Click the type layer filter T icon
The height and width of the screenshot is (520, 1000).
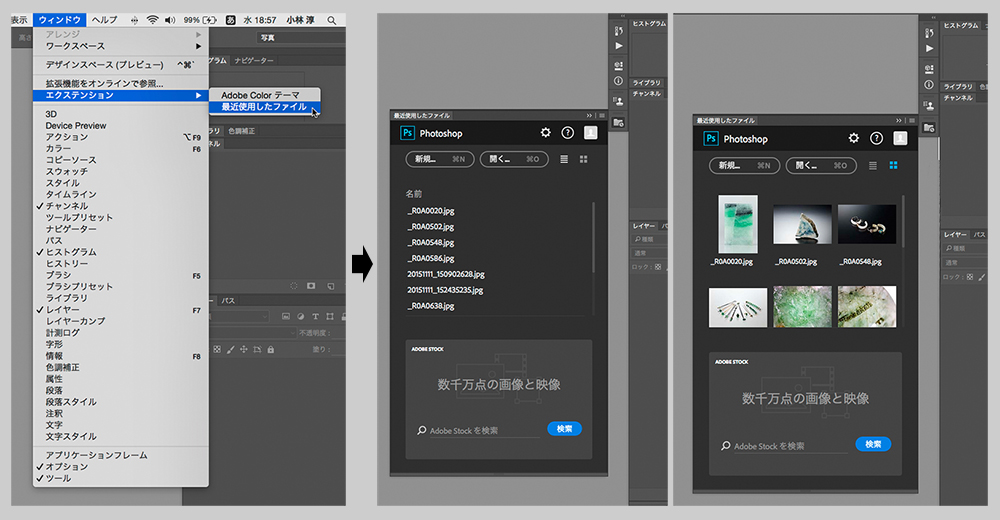click(315, 316)
